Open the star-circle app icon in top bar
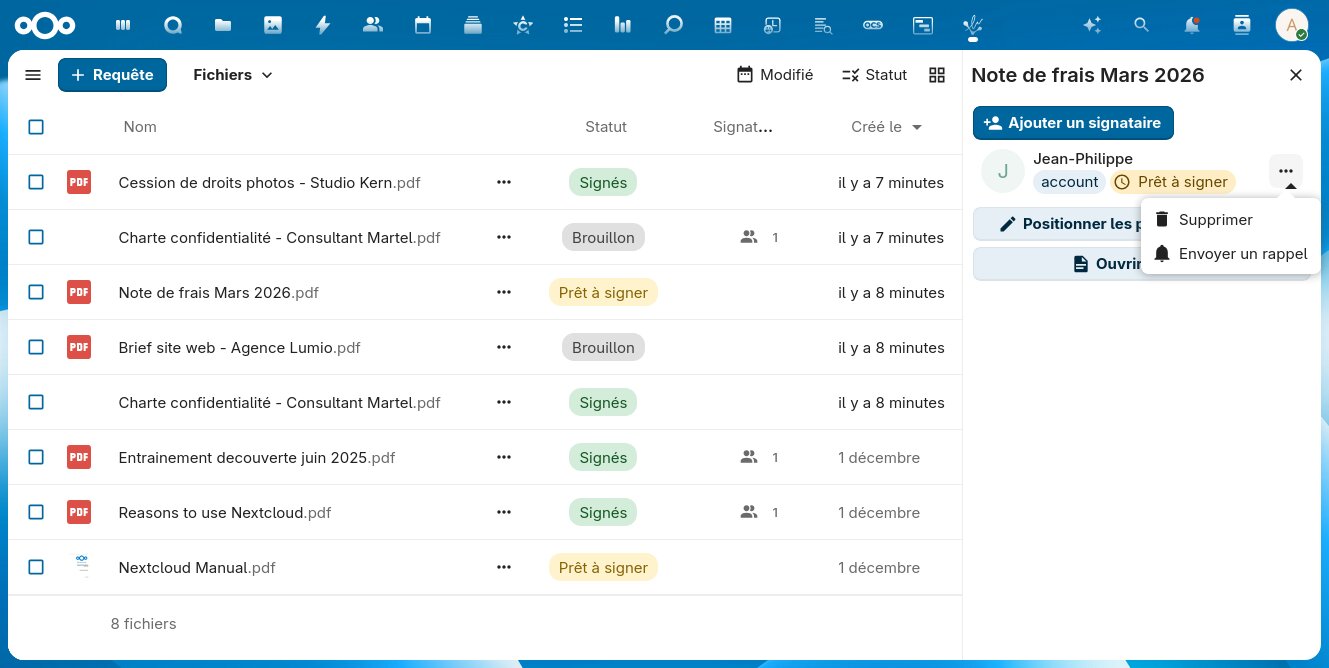 coord(523,25)
